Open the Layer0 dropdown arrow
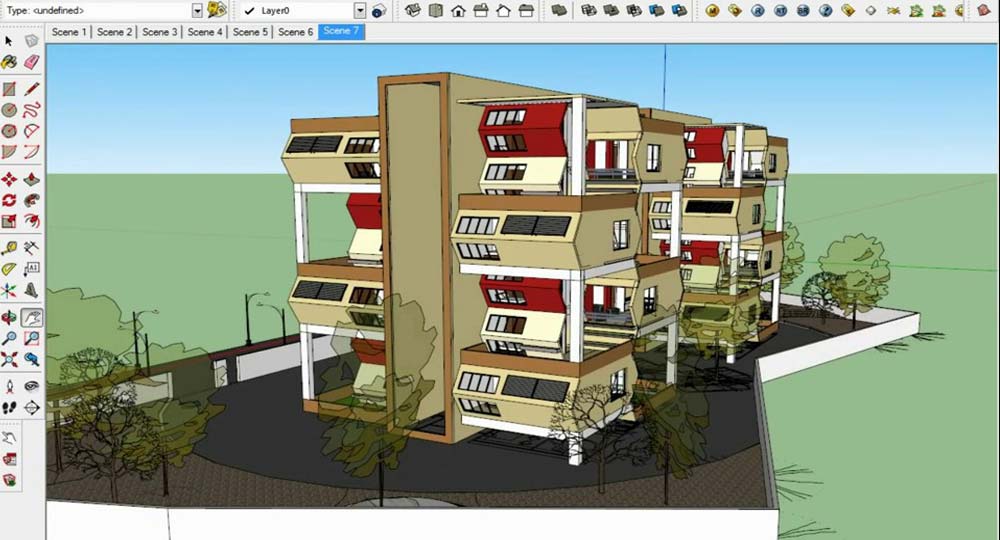 [360, 10]
